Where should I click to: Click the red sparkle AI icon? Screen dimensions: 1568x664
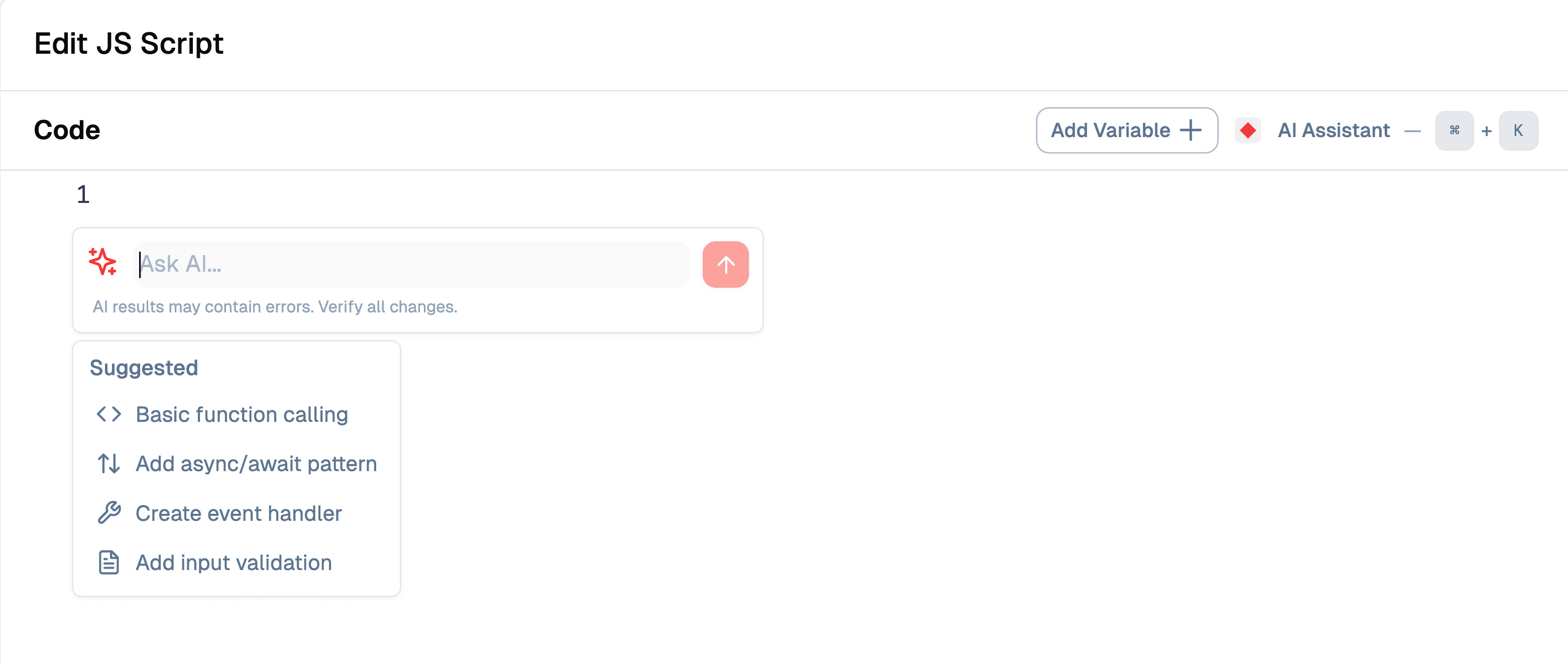point(102,262)
